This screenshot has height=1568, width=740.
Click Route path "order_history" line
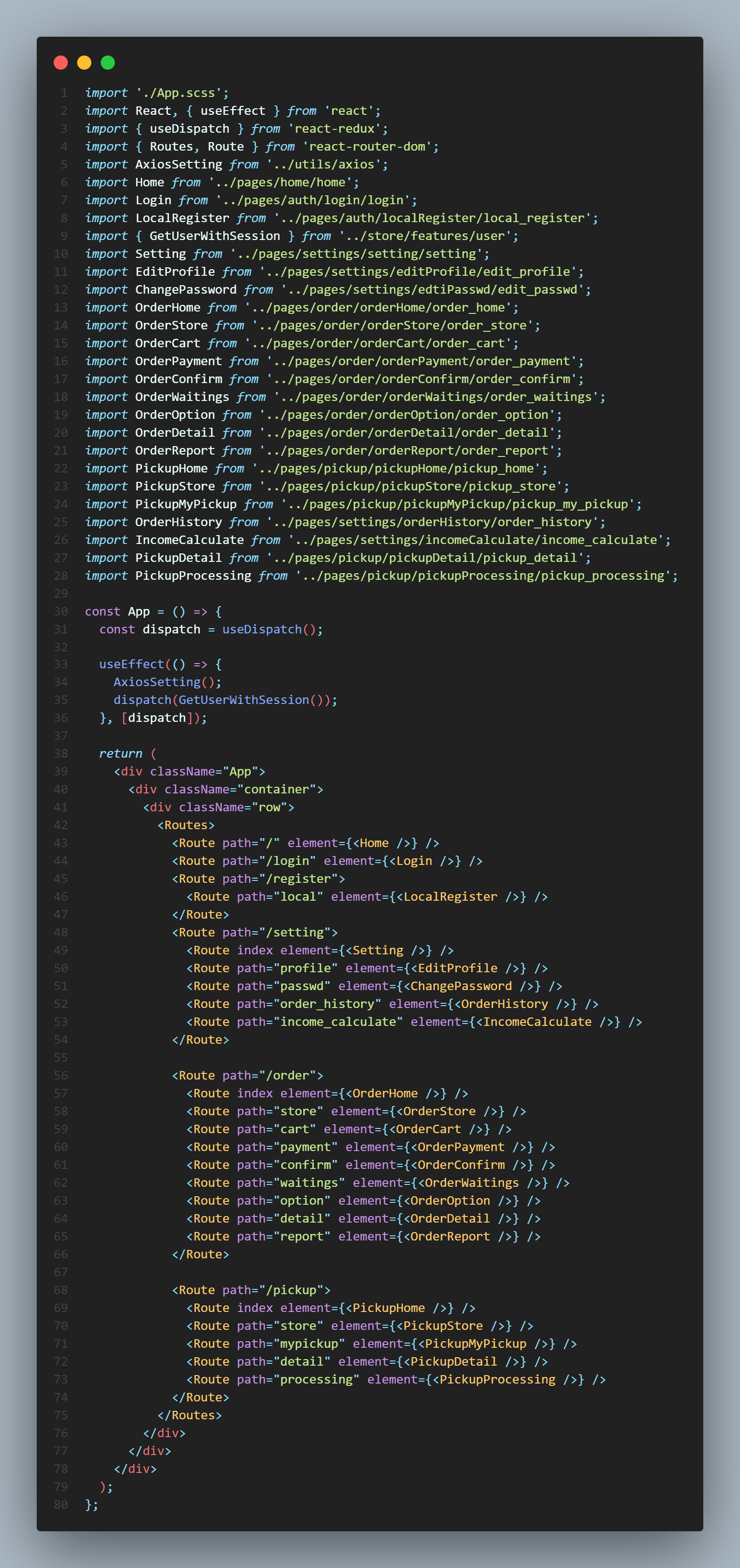click(393, 1004)
